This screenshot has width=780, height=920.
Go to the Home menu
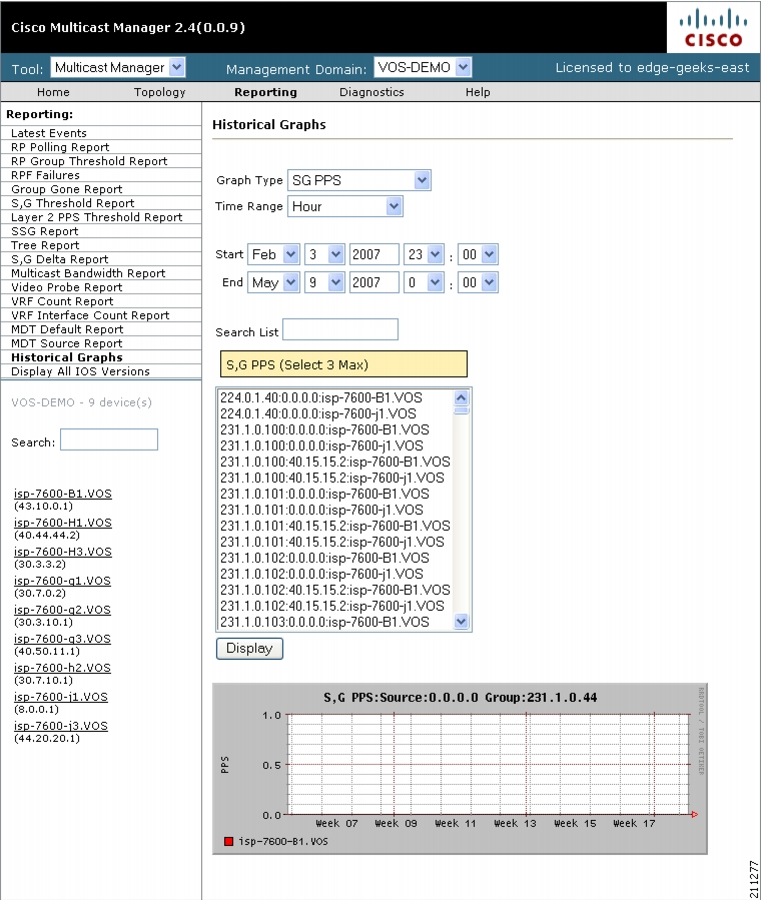(x=53, y=92)
